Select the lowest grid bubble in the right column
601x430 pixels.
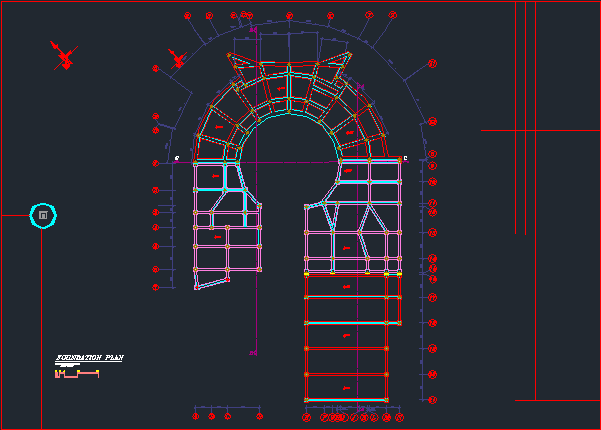point(433,400)
